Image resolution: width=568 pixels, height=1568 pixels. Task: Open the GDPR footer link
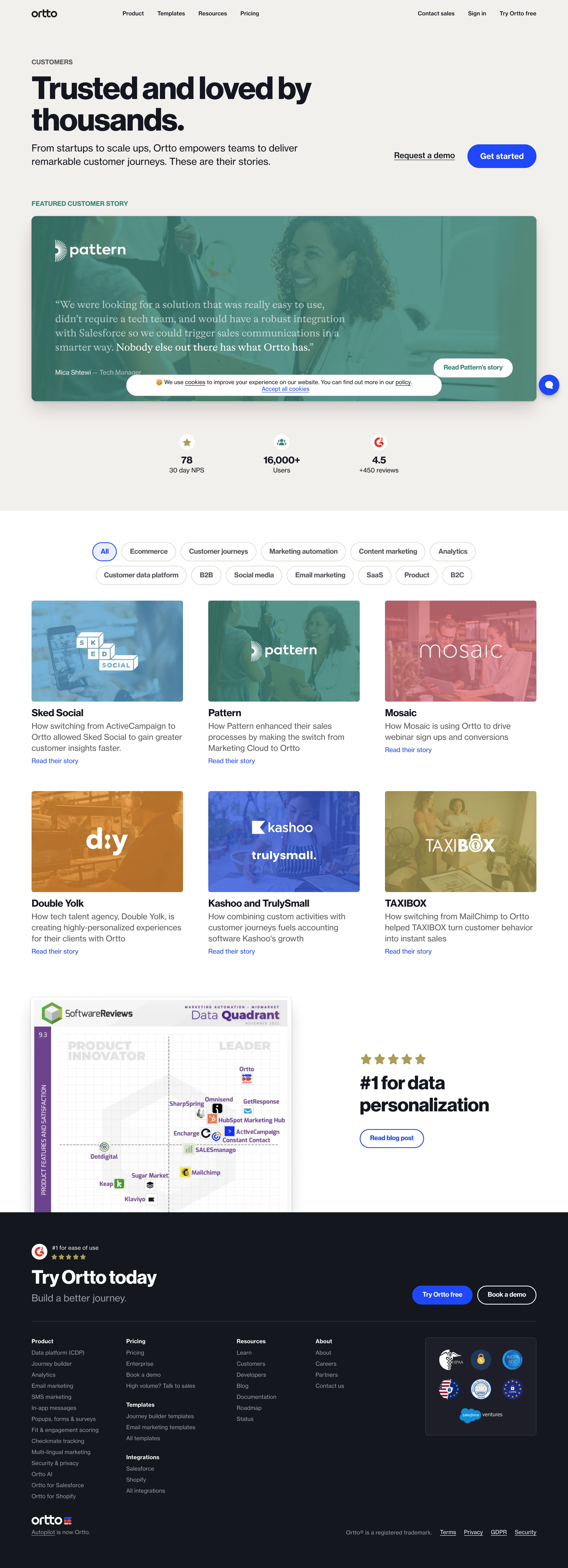[x=499, y=1533]
